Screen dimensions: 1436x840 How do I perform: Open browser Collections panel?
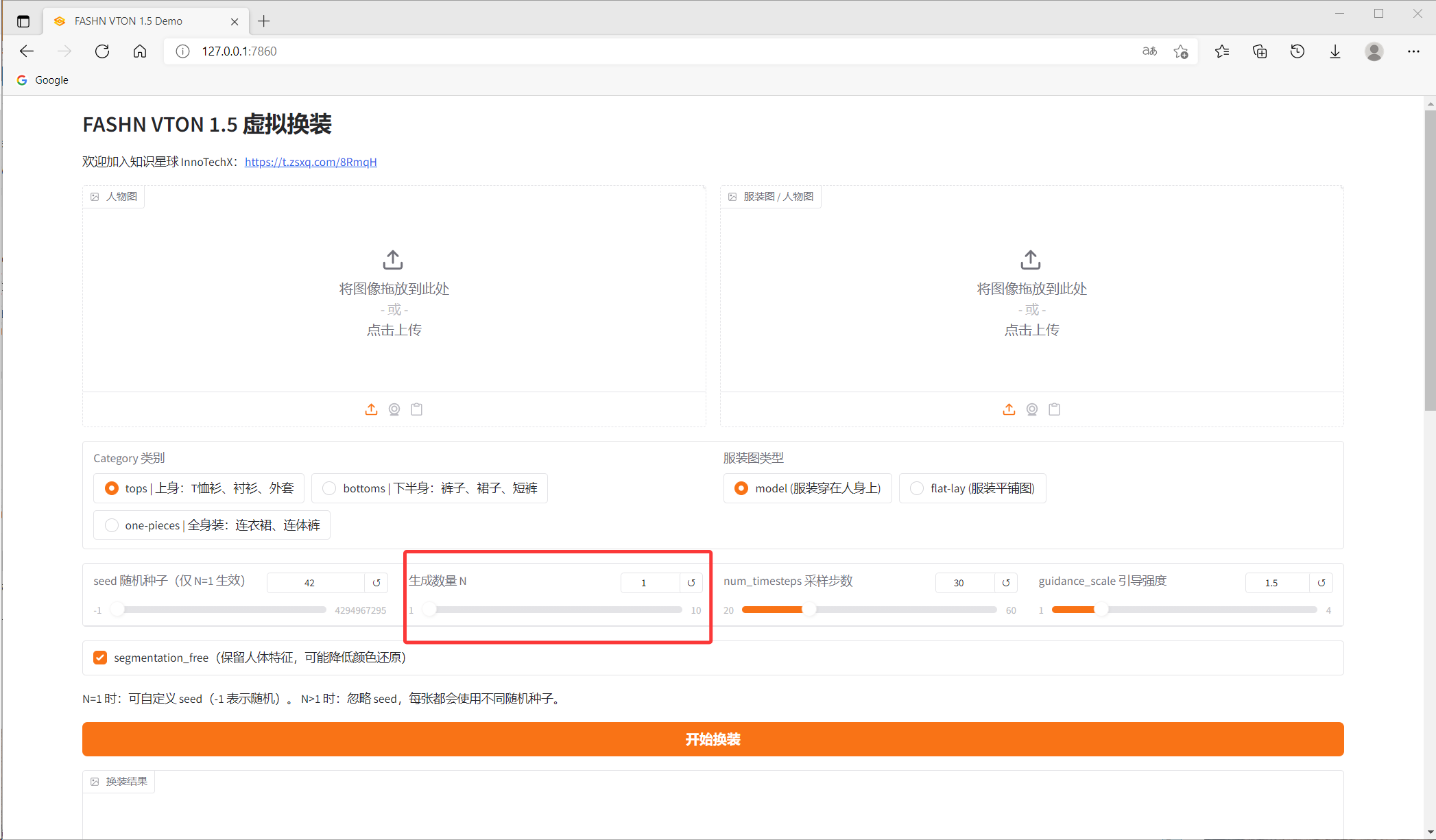click(1260, 51)
